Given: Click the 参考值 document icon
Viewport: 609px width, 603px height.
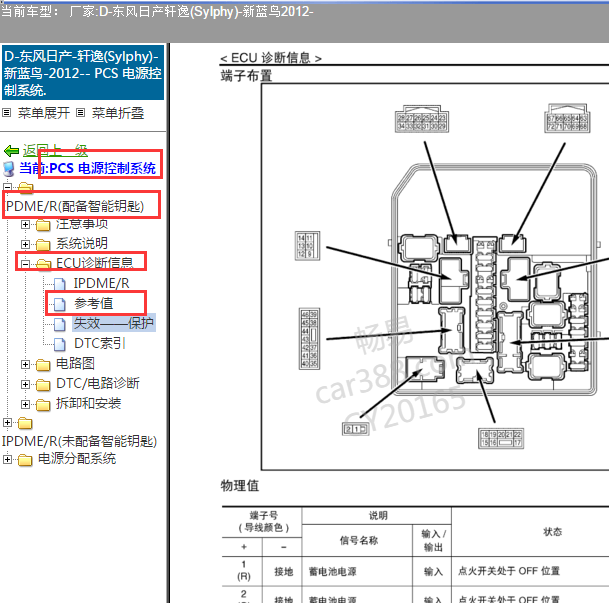Looking at the screenshot, I should (x=59, y=304).
